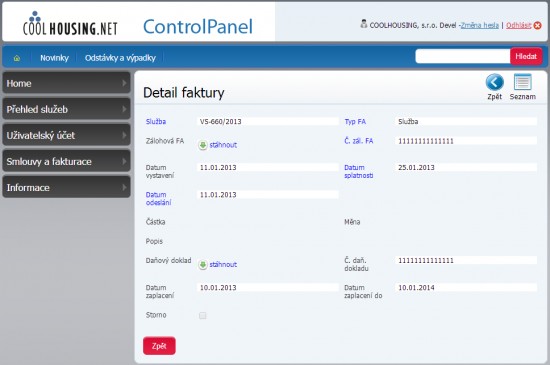This screenshot has height=365, width=550.
Task: Expand the Smlouvy a fakturace arrow
Action: (124, 161)
